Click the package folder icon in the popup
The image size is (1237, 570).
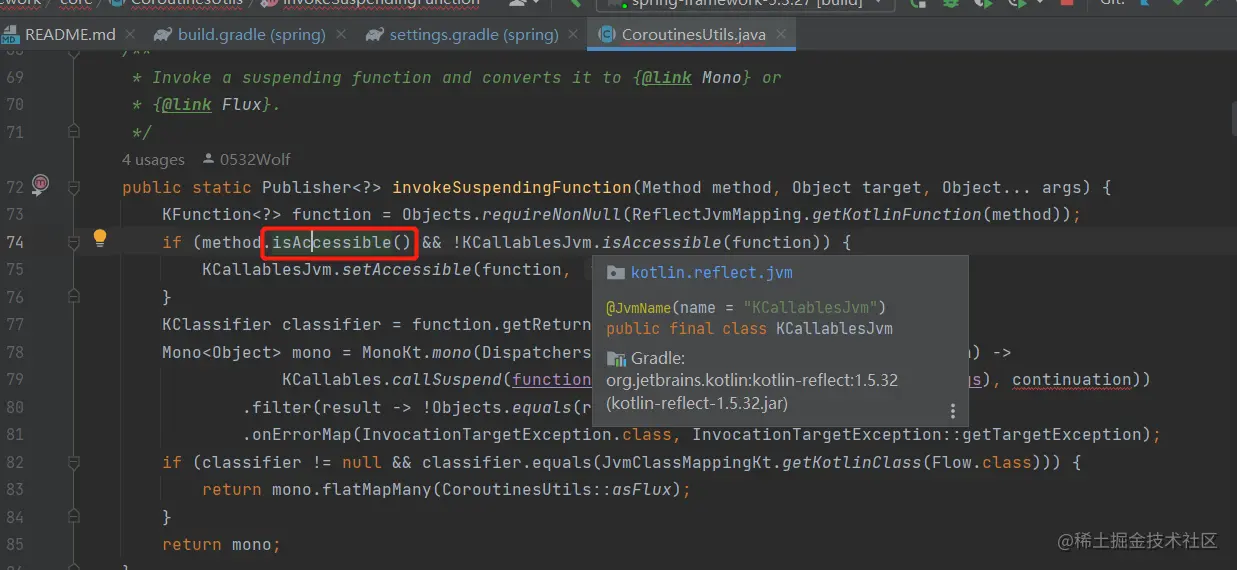[616, 273]
